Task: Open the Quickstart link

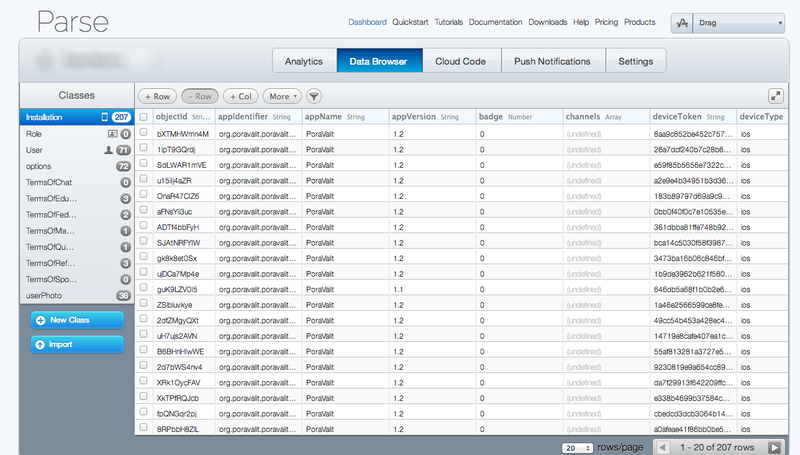Action: click(x=410, y=22)
